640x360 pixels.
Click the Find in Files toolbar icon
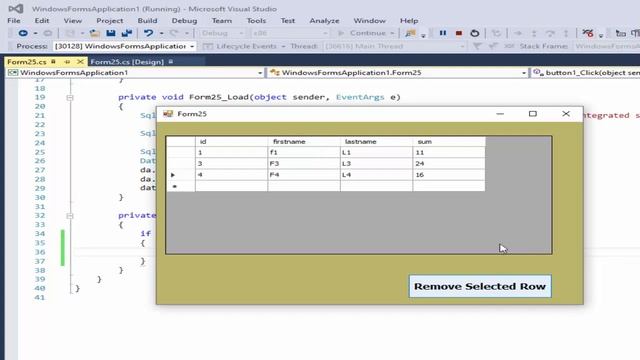click(x=410, y=33)
